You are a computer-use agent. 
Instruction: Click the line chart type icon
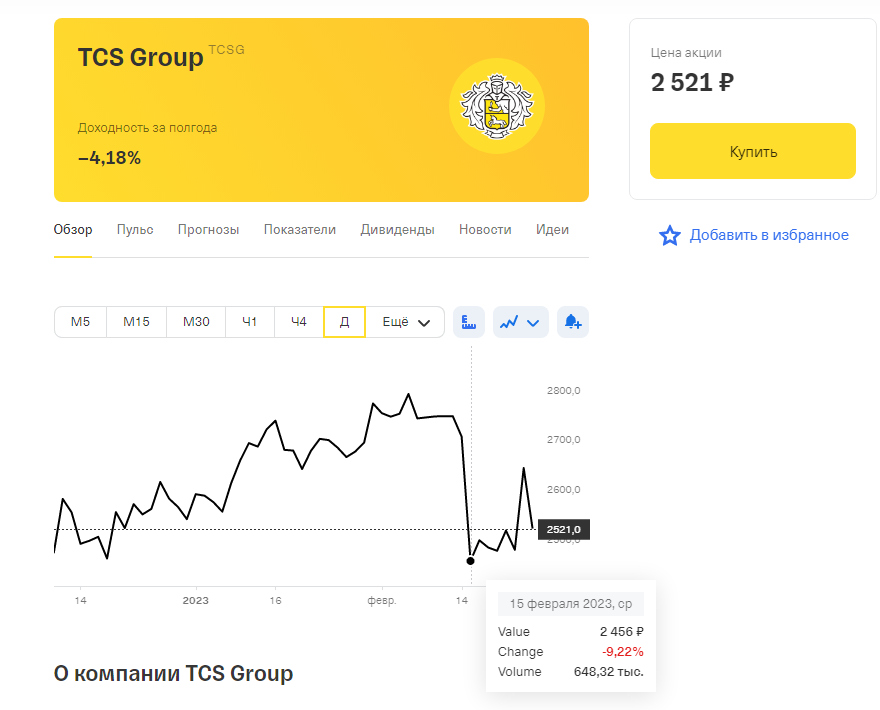pyautogui.click(x=509, y=322)
